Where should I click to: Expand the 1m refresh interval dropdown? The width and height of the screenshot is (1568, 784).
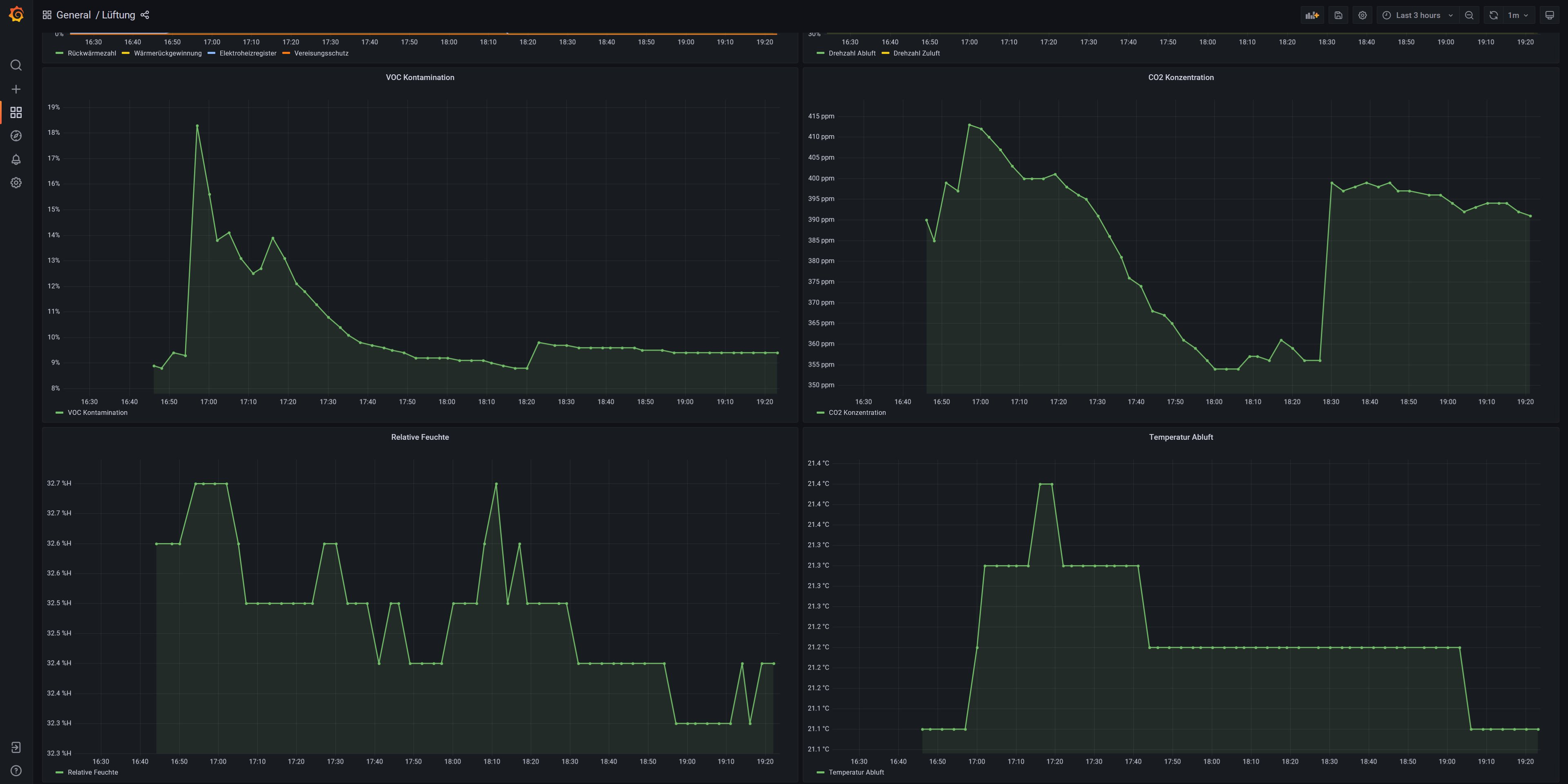[x=1518, y=15]
